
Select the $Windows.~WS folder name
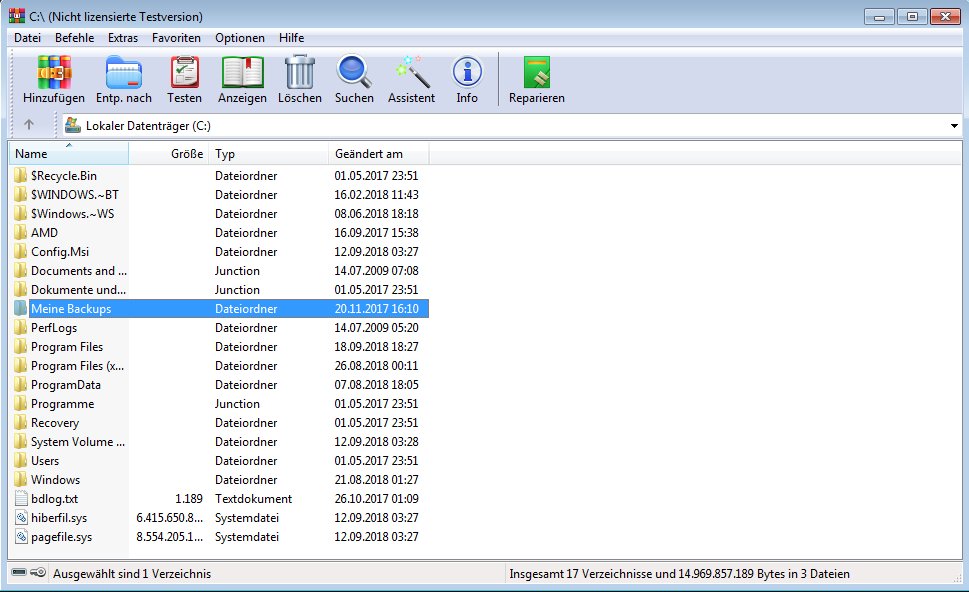(x=72, y=214)
